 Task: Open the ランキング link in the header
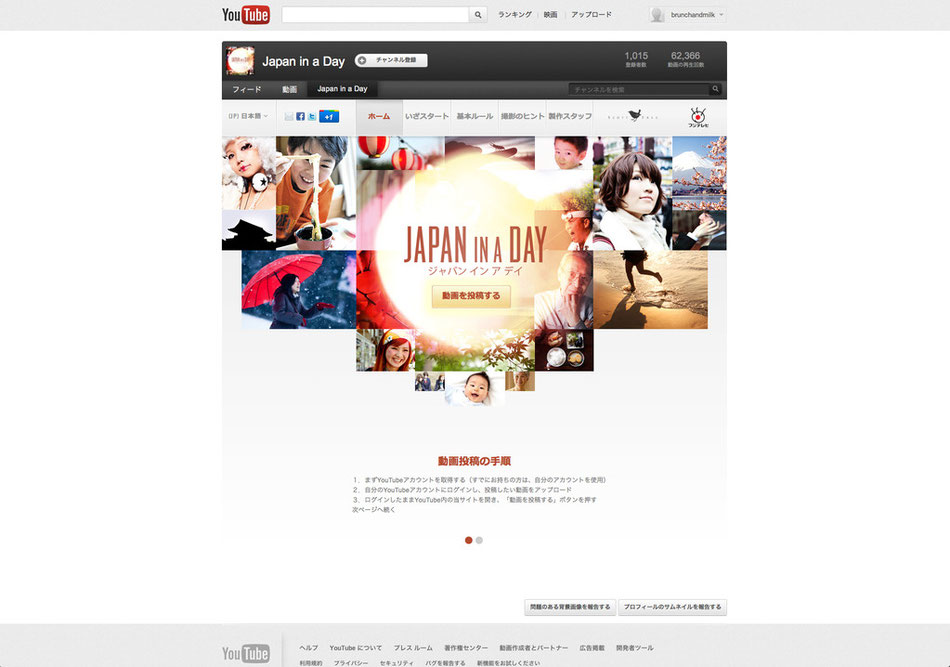click(515, 15)
